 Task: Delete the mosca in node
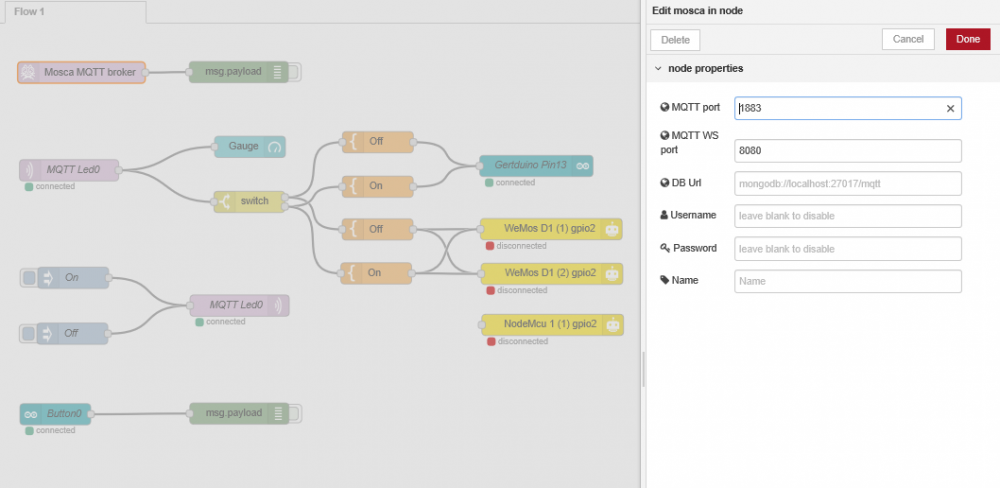[x=675, y=40]
